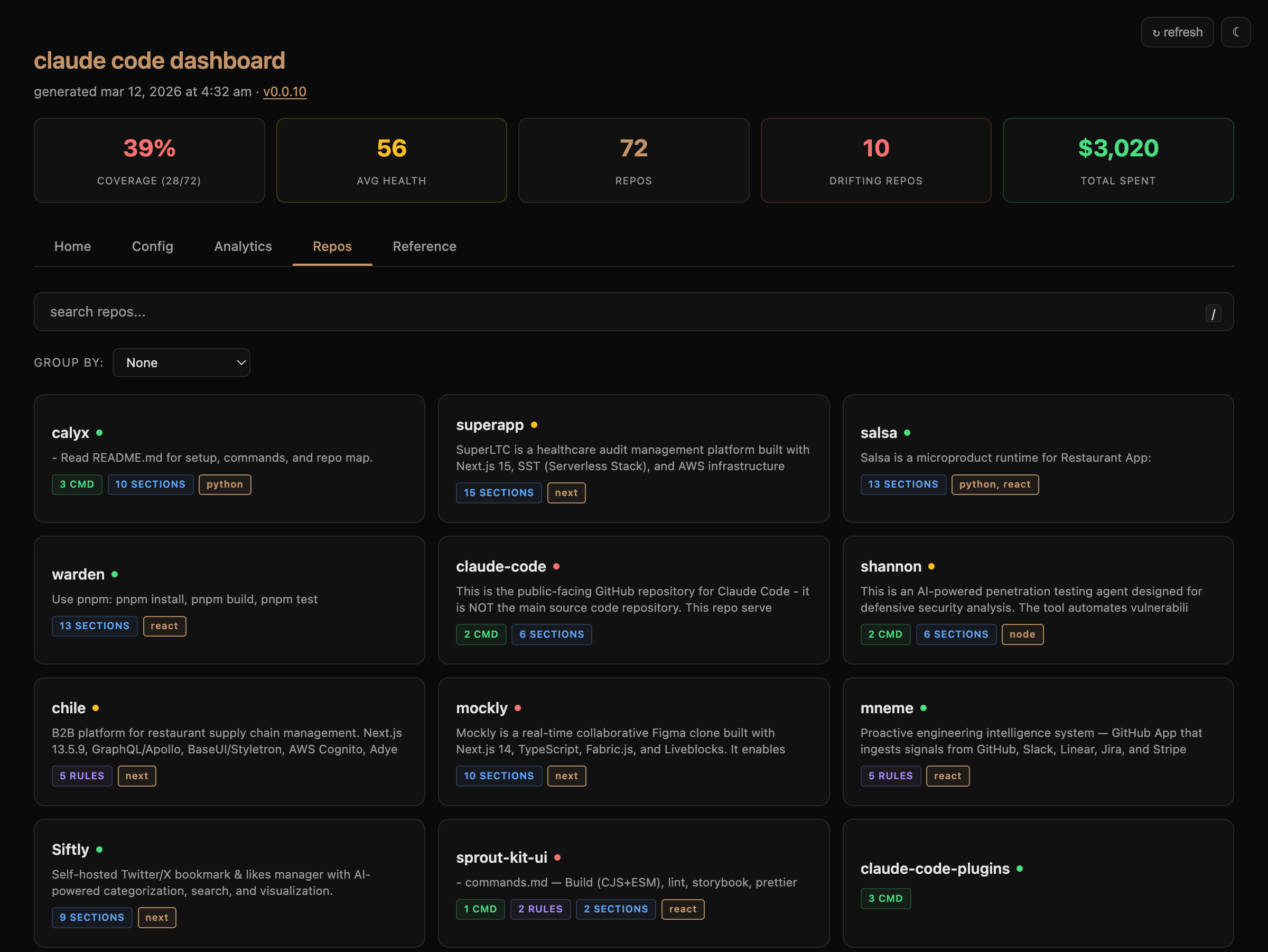The height and width of the screenshot is (952, 1268).
Task: Click the slash shortcut key icon
Action: [1213, 313]
